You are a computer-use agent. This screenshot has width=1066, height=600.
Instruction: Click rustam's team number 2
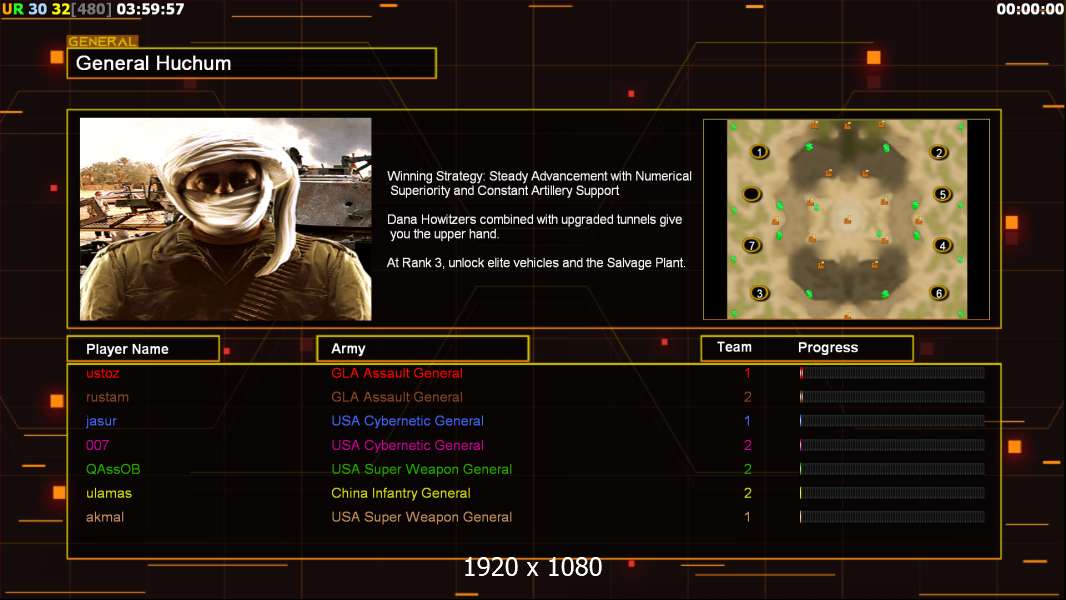point(747,397)
